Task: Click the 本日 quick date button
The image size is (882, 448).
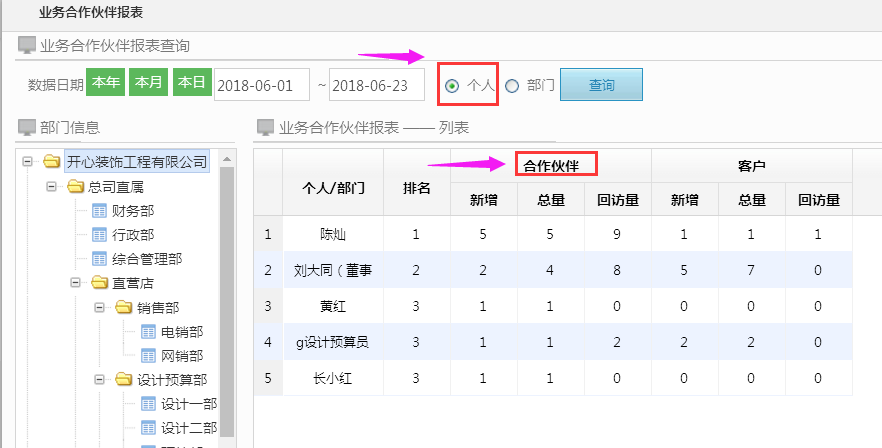Action: 191,83
